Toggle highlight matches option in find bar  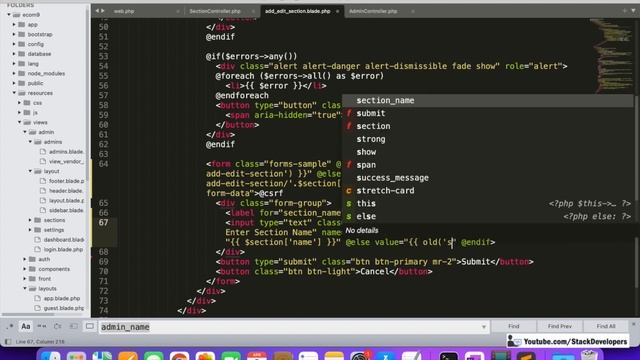[x=90, y=327]
